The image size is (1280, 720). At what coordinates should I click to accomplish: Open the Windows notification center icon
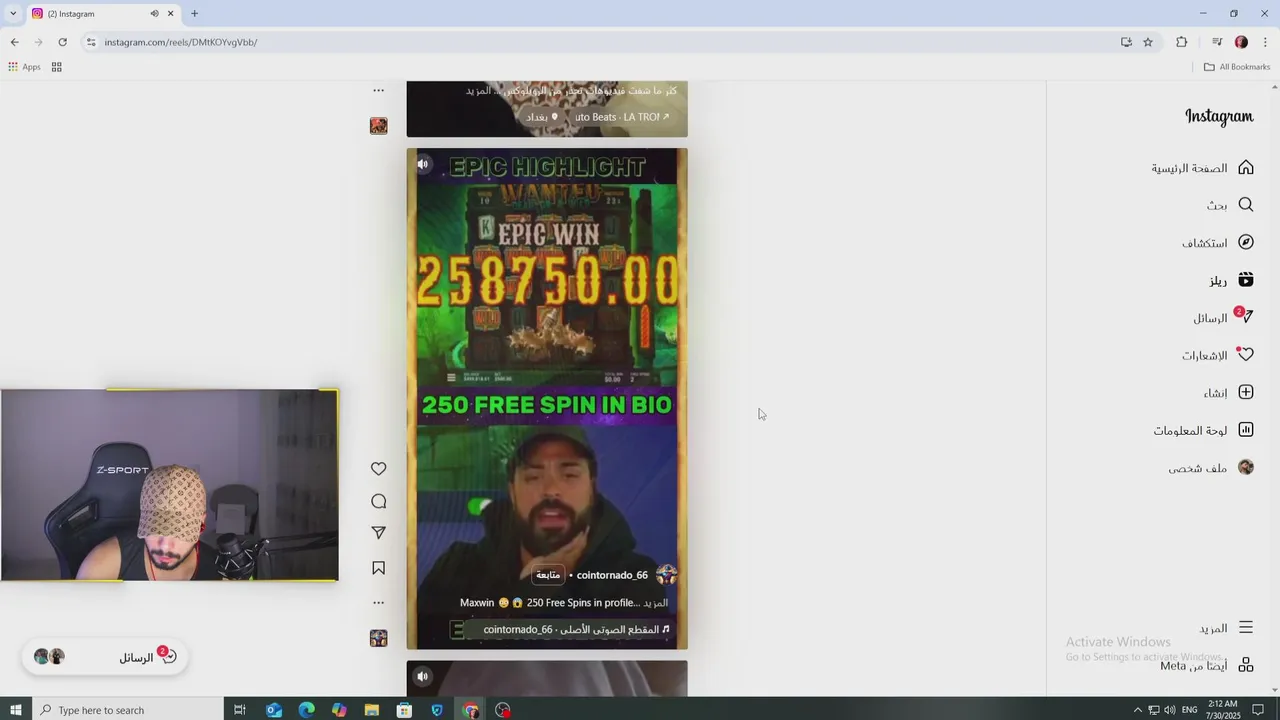1259,710
